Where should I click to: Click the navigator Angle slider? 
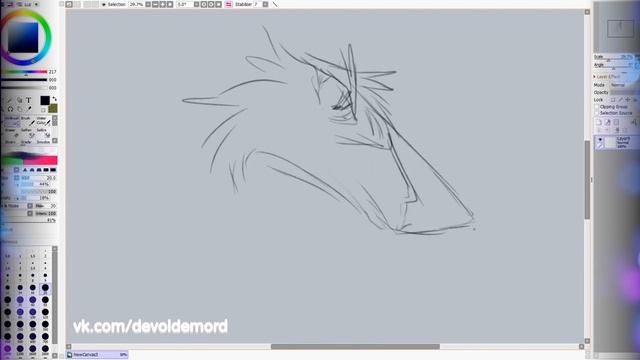613,67
